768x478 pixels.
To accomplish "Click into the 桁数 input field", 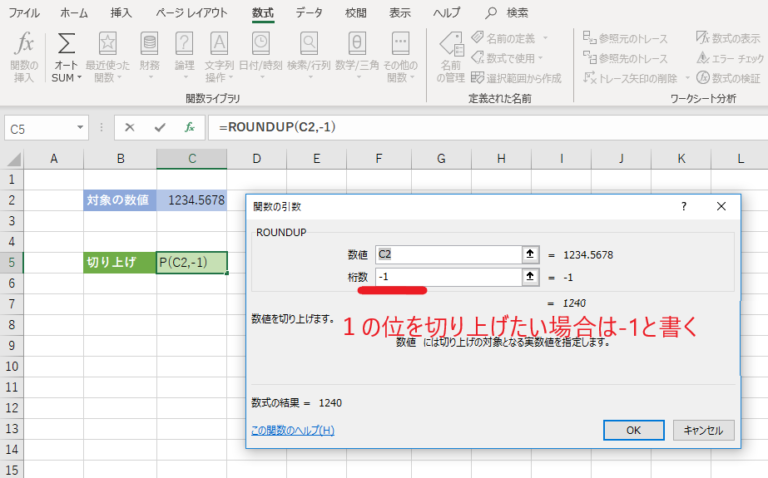I will click(x=447, y=277).
